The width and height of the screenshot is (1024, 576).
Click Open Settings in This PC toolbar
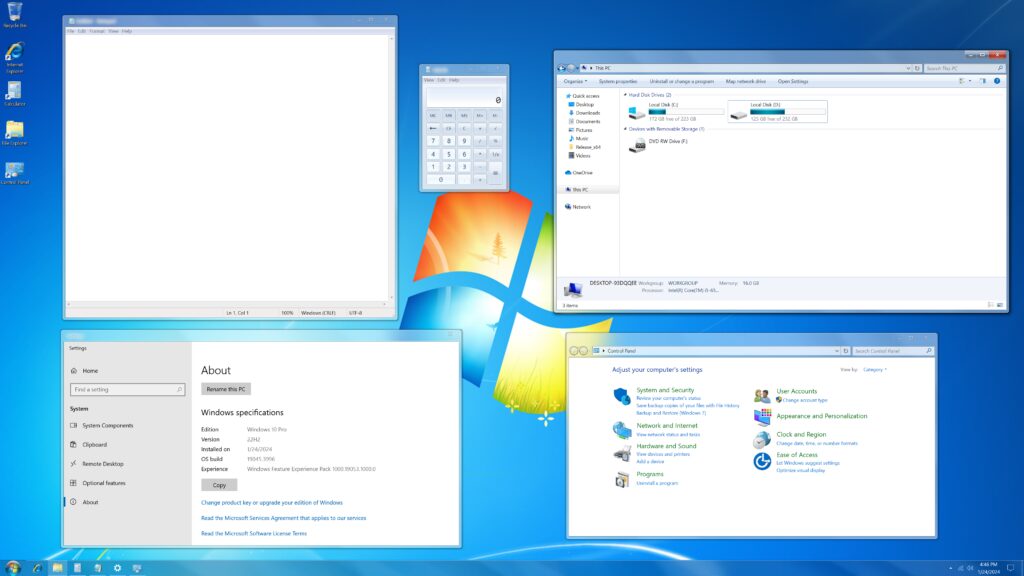point(793,82)
